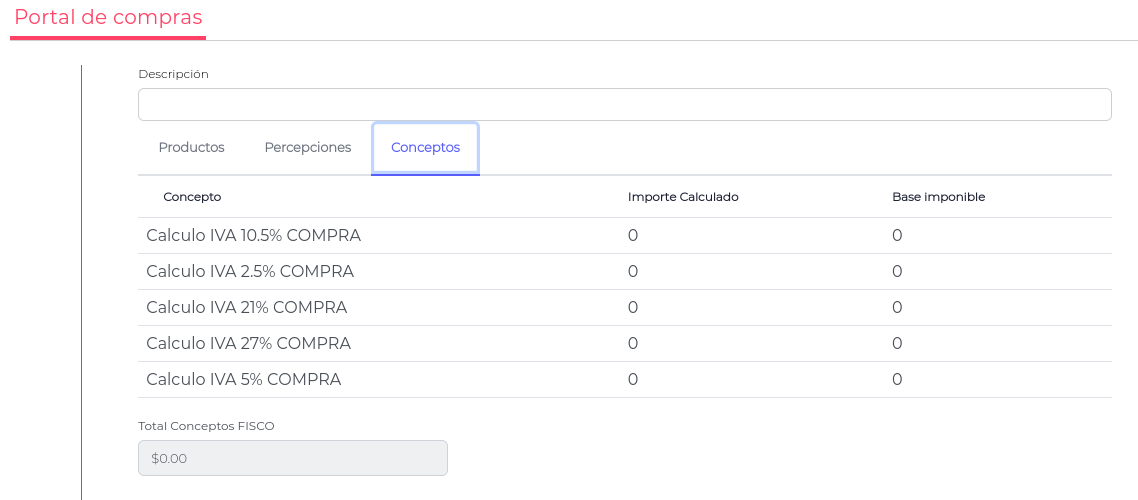Click Base imponible value for IVA 21%
Image resolution: width=1138 pixels, height=500 pixels.
pyautogui.click(x=897, y=308)
